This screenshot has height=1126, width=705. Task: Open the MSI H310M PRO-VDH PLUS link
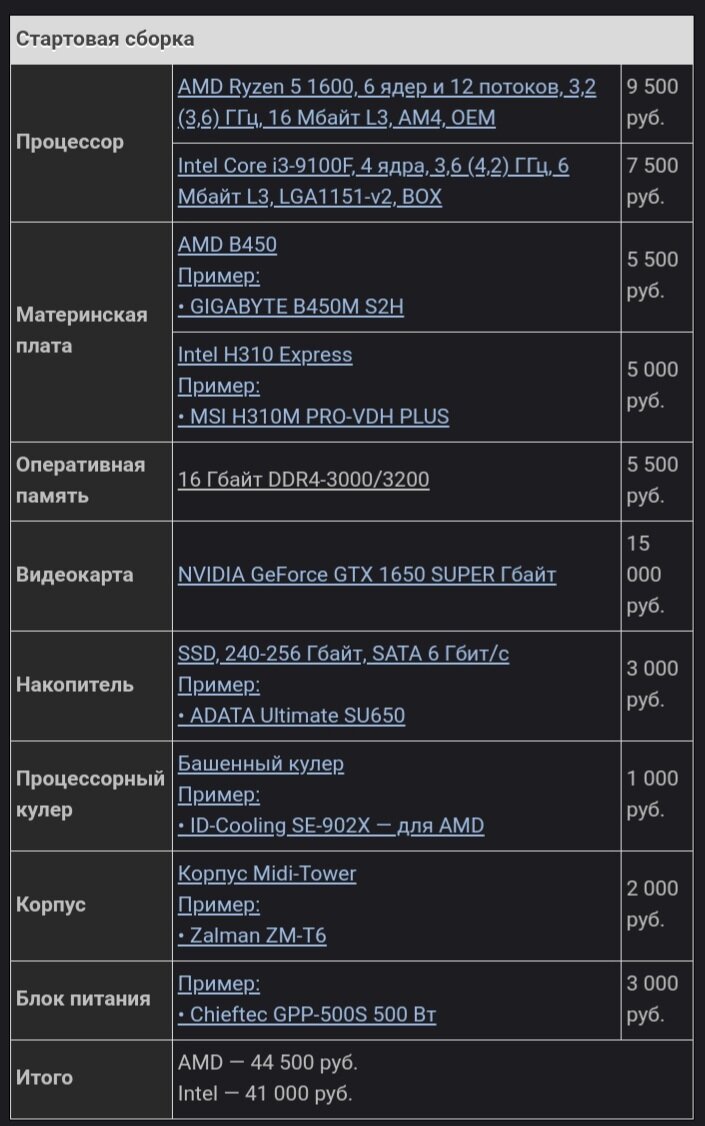pos(313,417)
